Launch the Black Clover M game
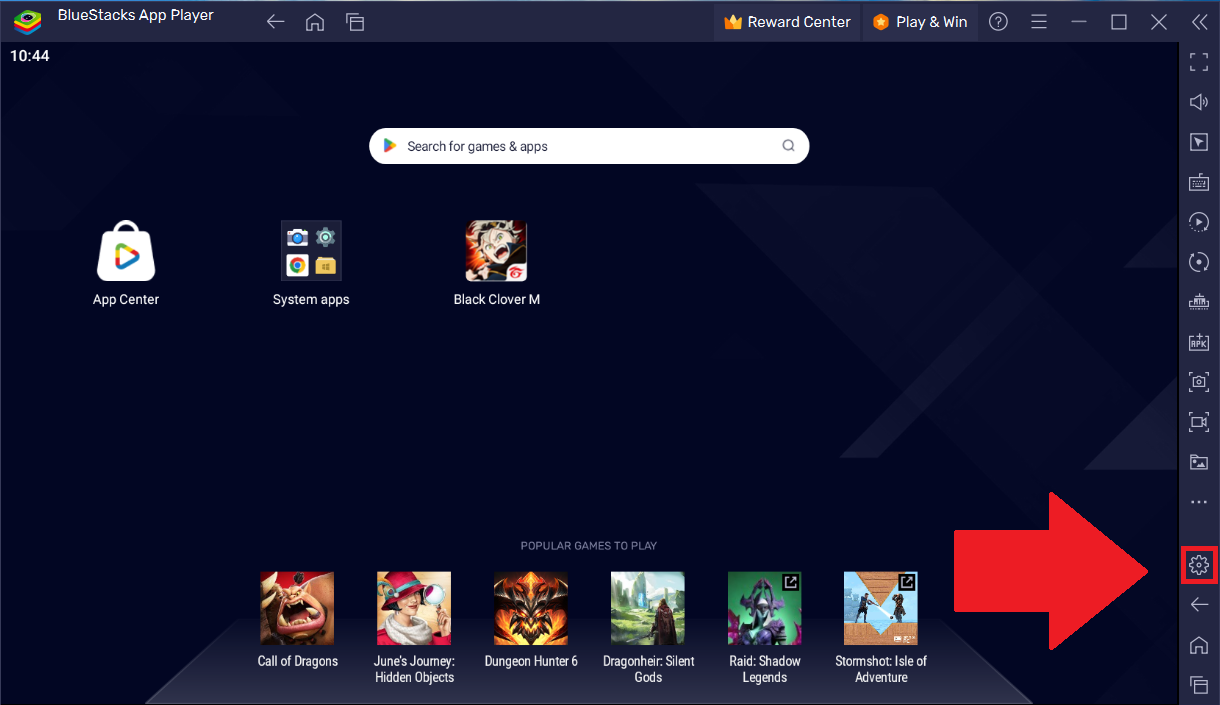Screen dimensions: 1220x705 [497, 250]
